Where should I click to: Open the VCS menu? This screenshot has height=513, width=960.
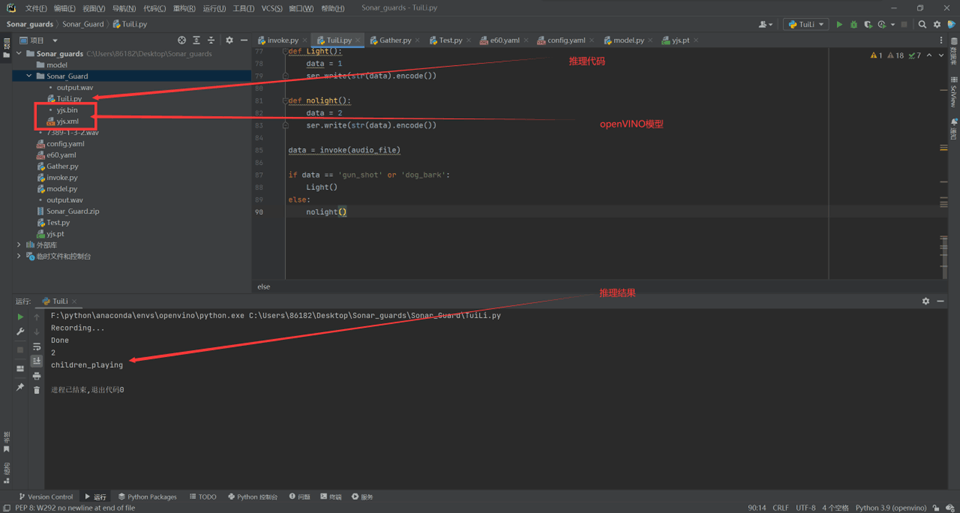pos(271,8)
